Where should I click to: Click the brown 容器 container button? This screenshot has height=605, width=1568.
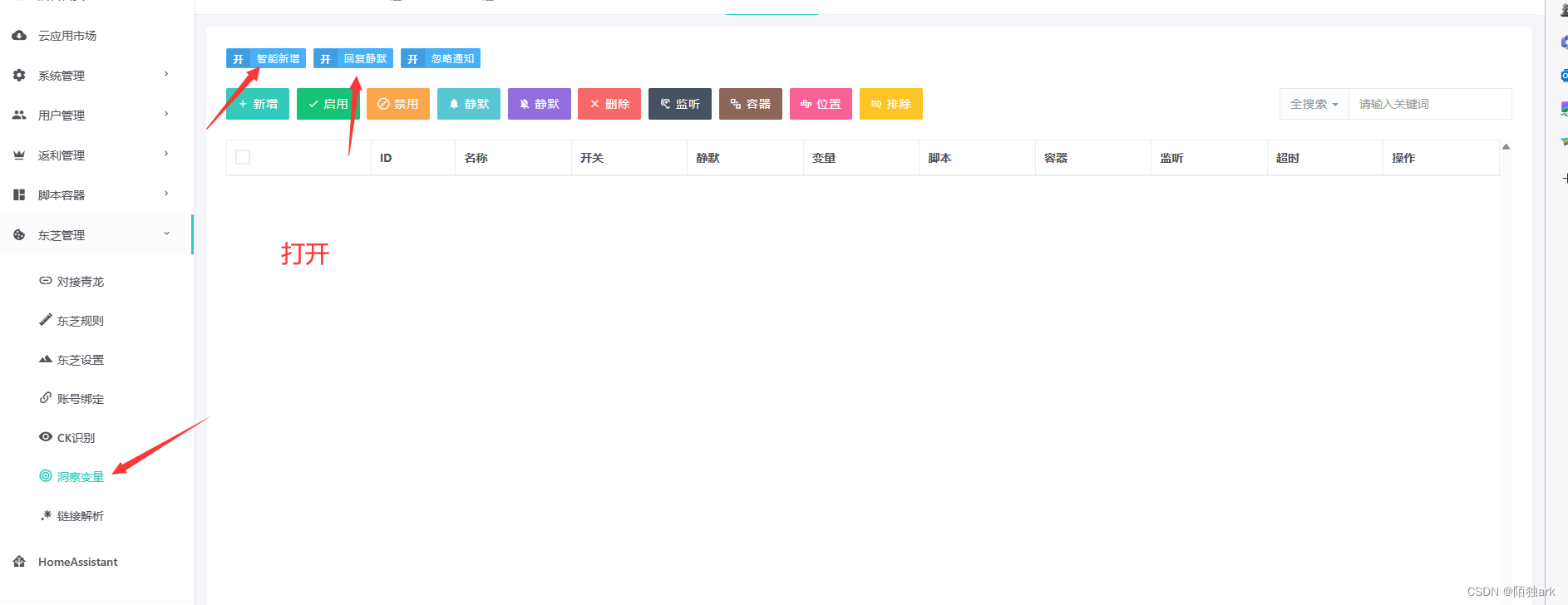tap(751, 104)
